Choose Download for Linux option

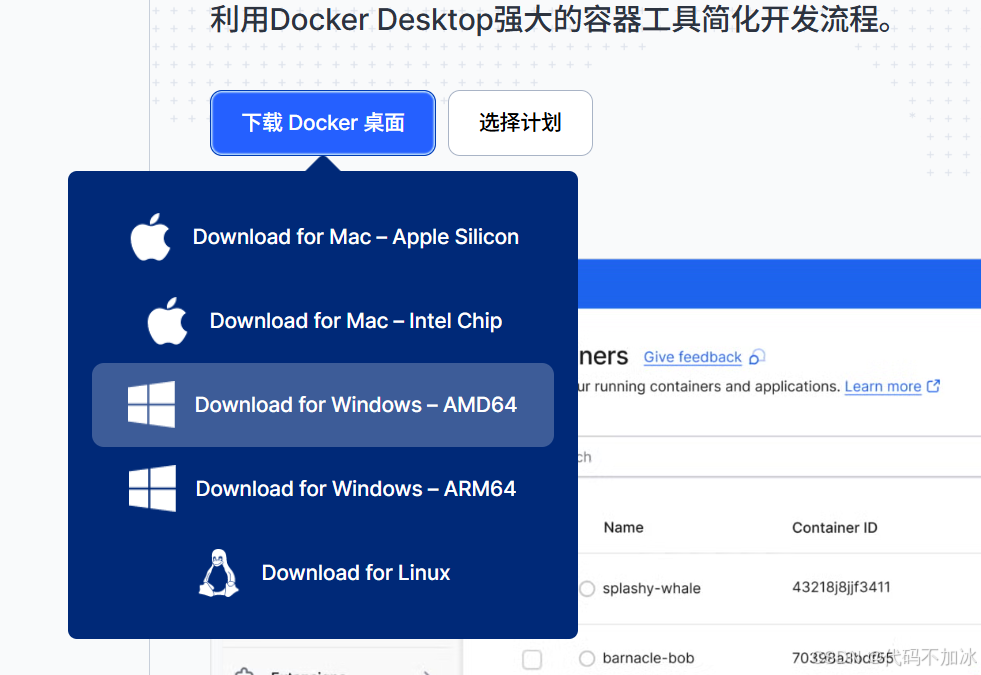click(x=323, y=572)
